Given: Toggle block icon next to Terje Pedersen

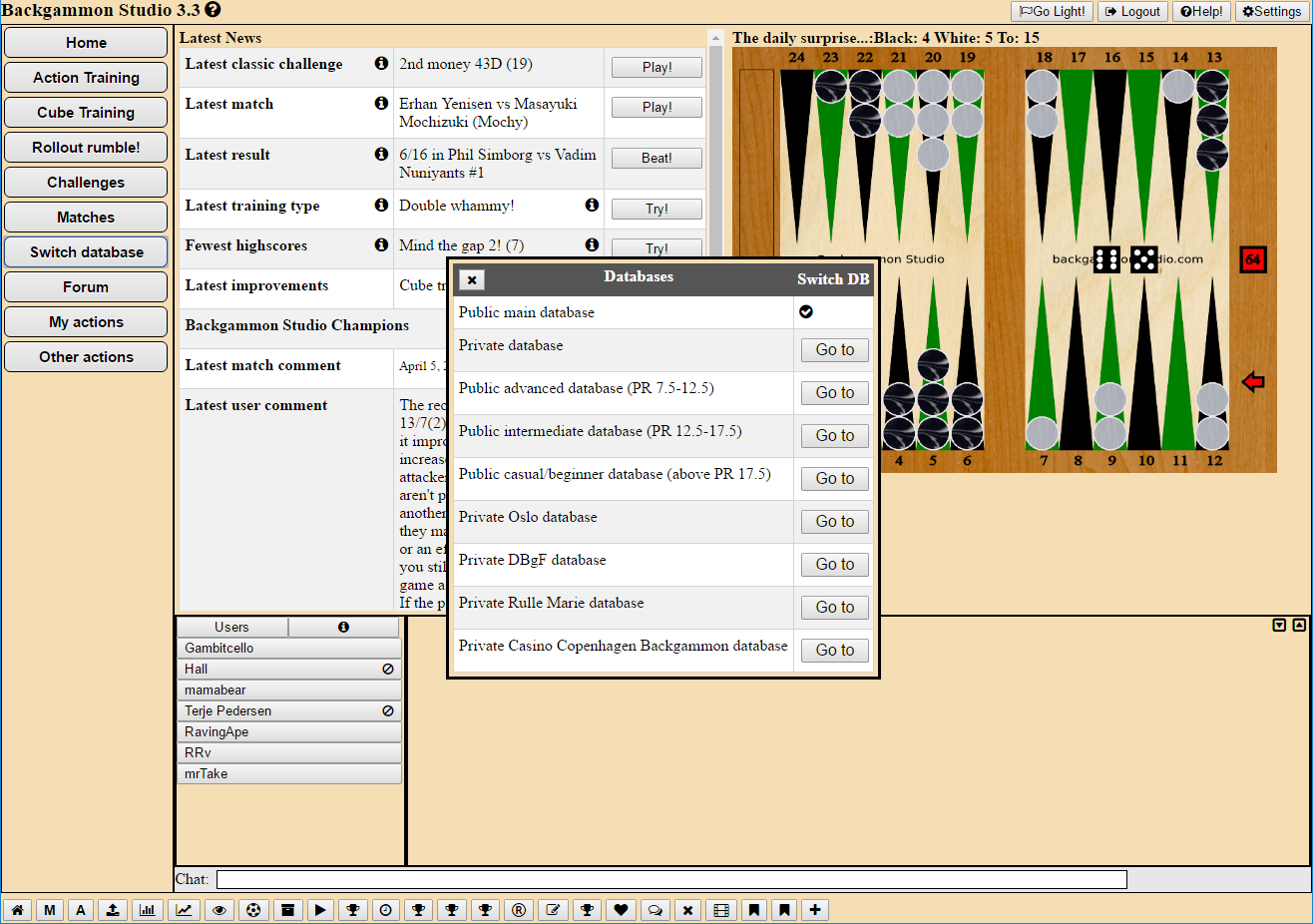Looking at the screenshot, I should click(388, 711).
